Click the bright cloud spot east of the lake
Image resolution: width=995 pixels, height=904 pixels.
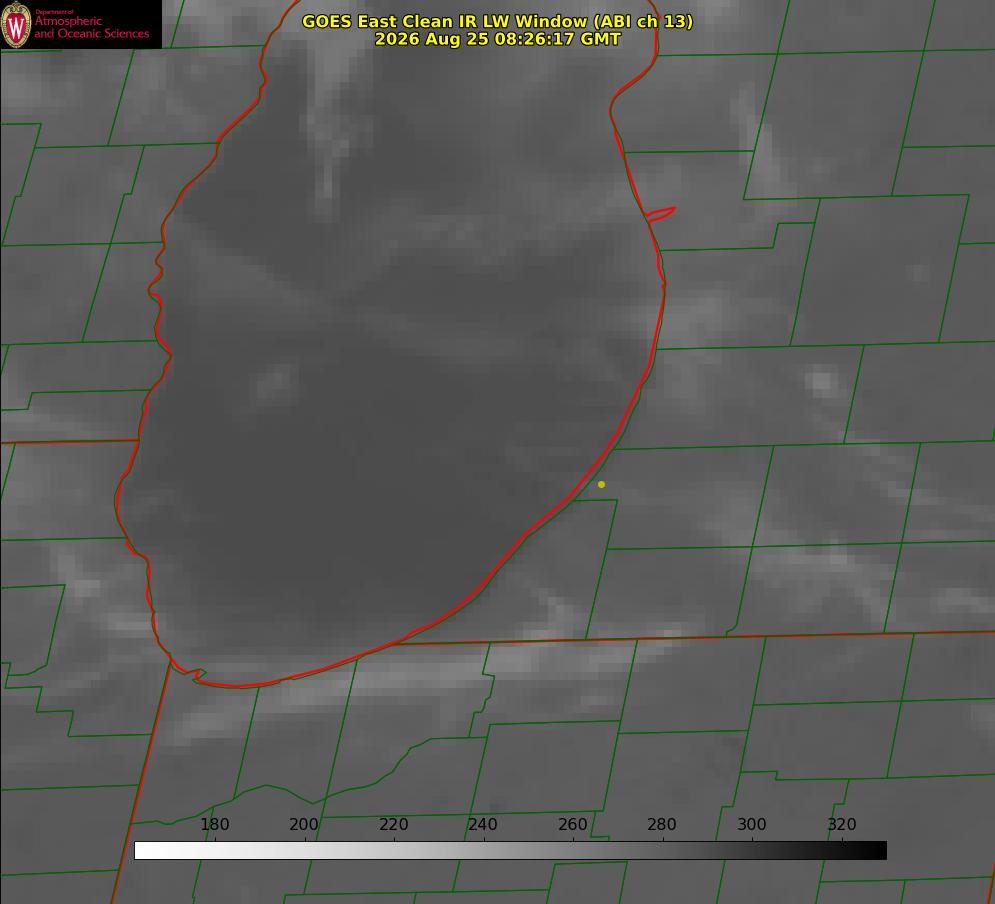821,381
